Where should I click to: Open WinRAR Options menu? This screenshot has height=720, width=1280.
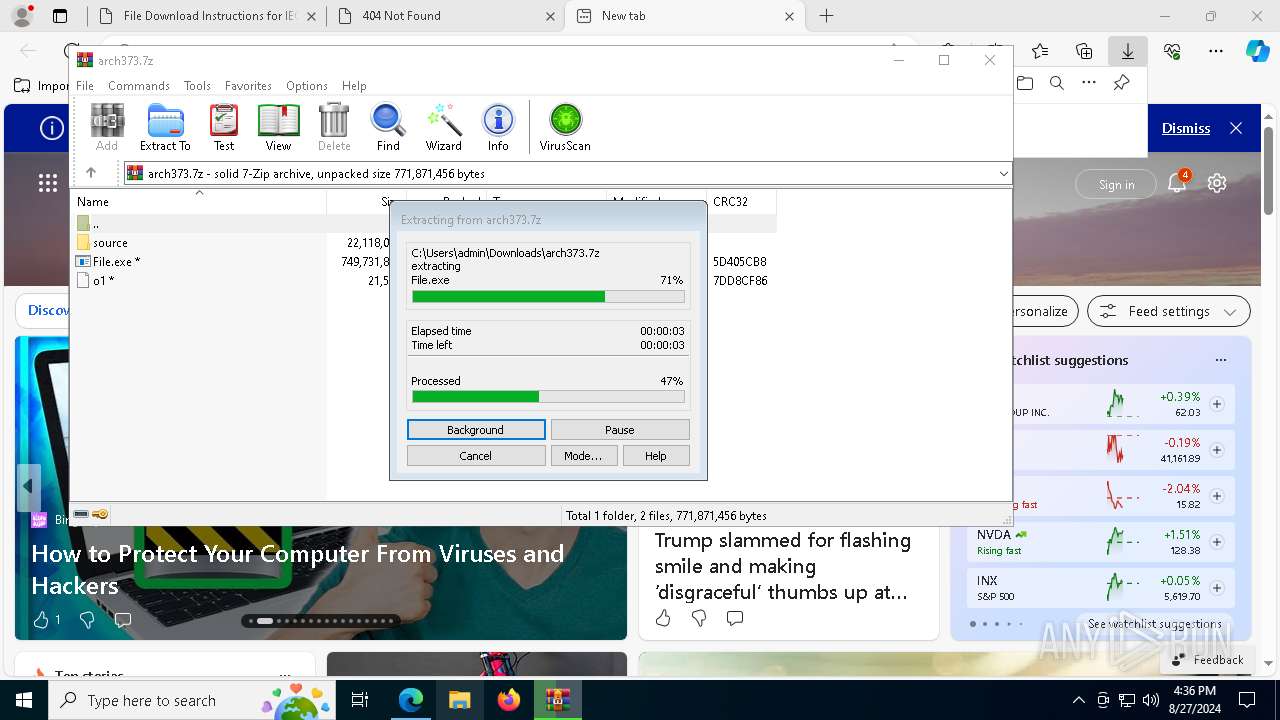307,86
